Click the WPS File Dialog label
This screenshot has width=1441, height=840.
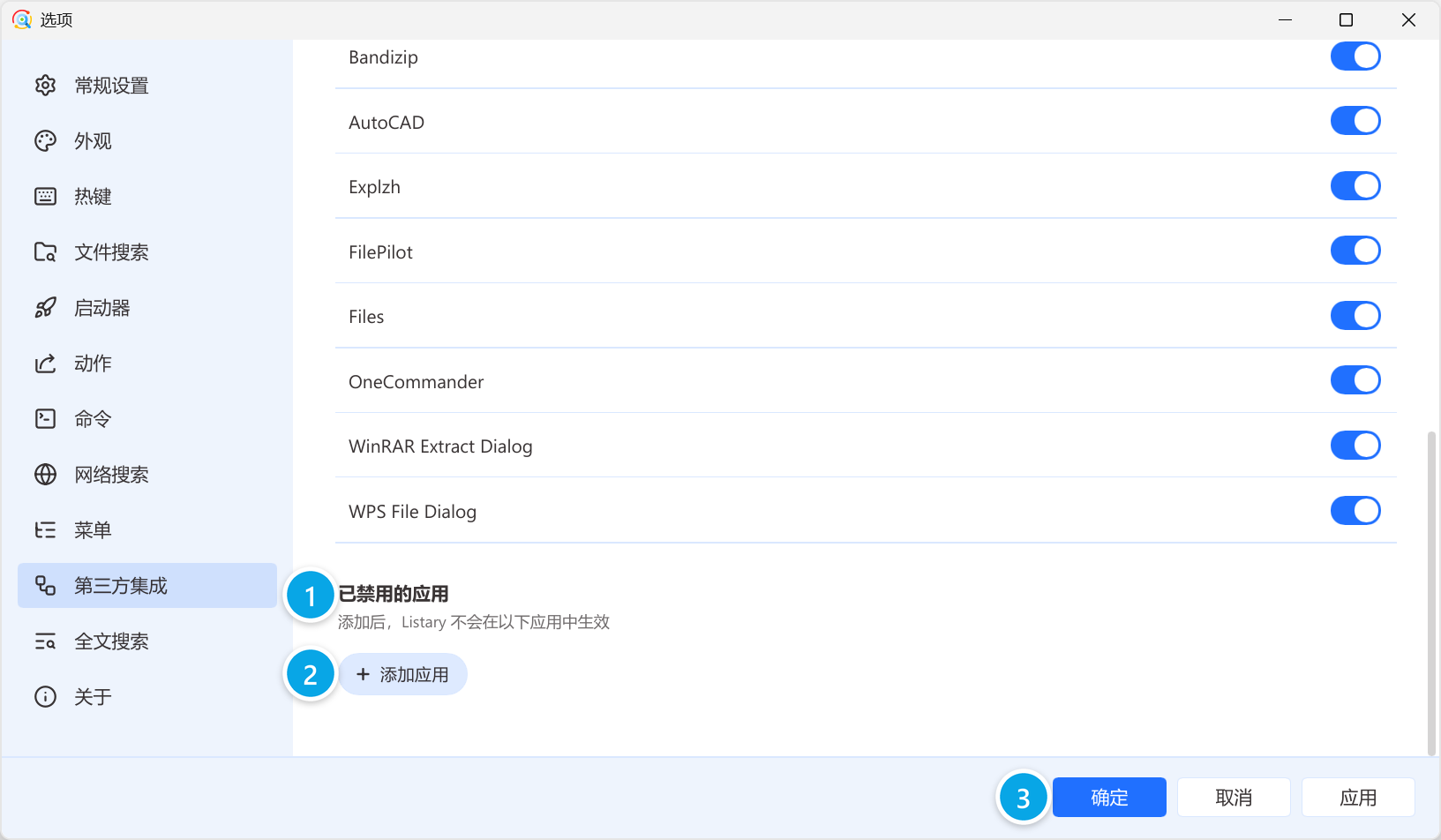[412, 512]
